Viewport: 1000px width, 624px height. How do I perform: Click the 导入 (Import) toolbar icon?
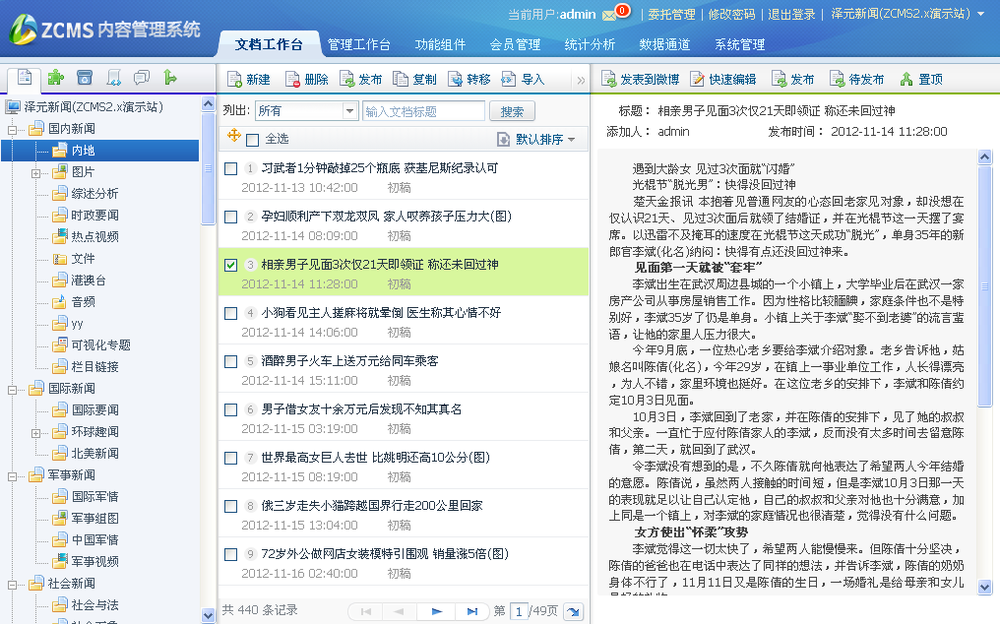[508, 80]
